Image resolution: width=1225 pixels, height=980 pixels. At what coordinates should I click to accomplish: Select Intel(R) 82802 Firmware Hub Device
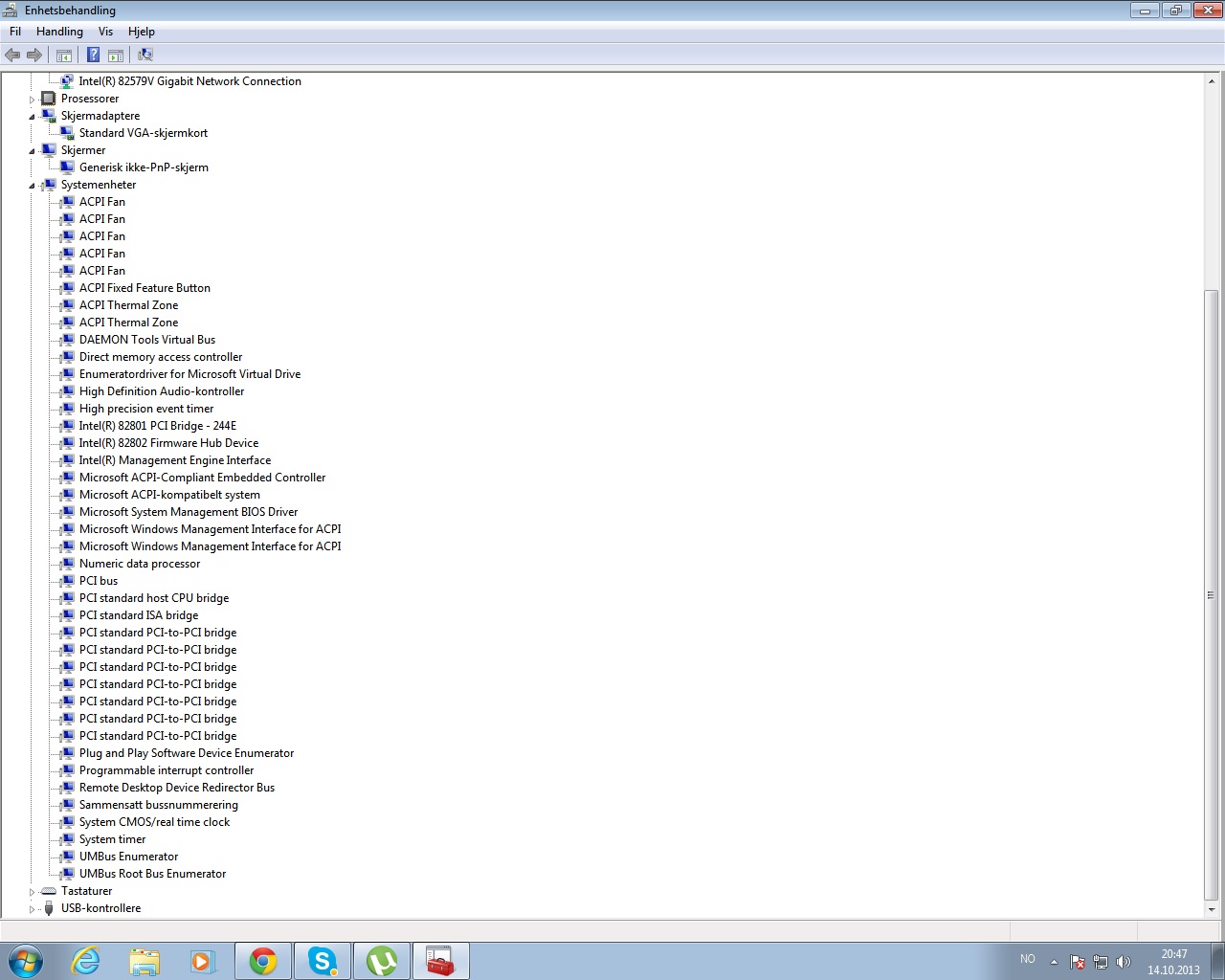coord(168,443)
